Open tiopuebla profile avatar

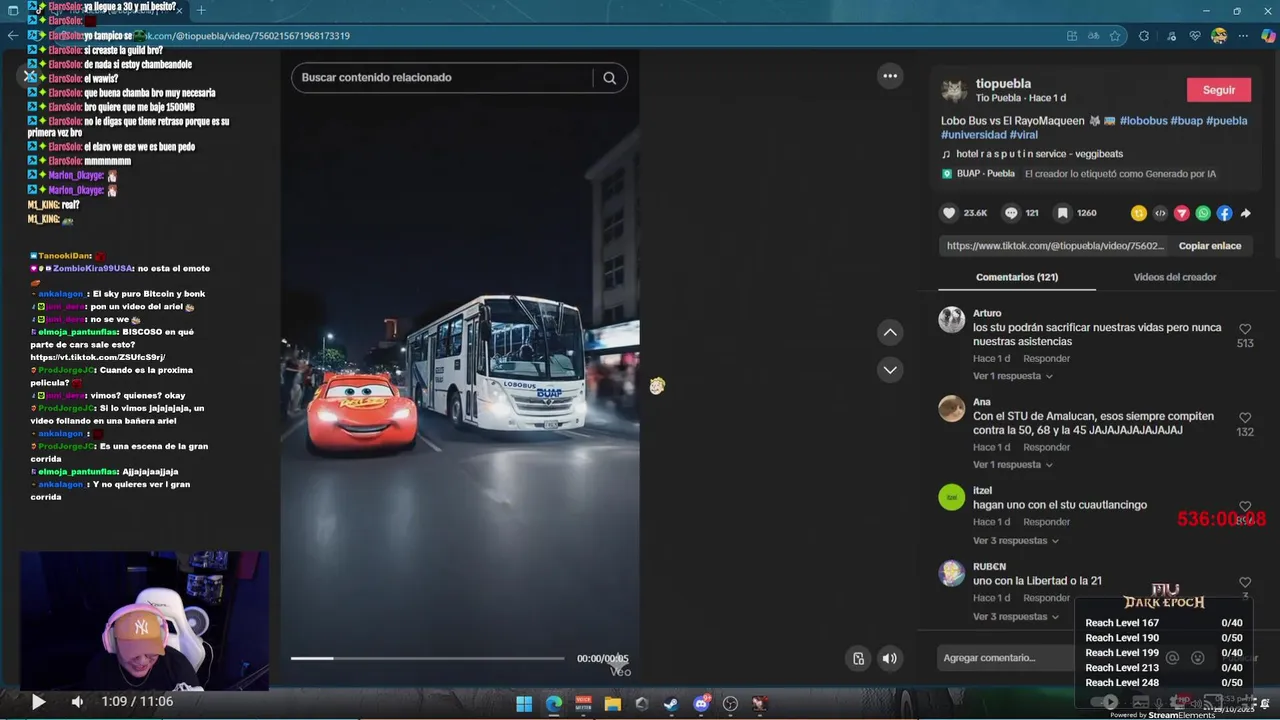point(954,91)
